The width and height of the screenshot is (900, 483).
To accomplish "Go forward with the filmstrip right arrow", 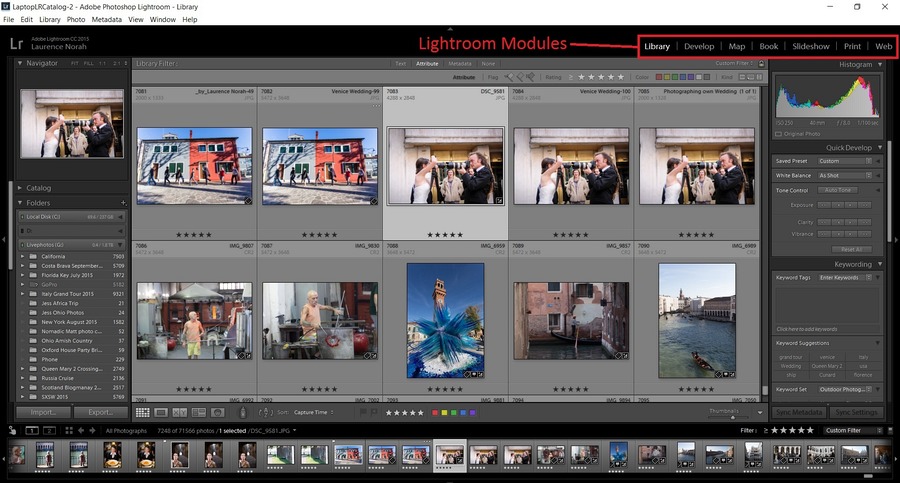I will tap(92, 430).
